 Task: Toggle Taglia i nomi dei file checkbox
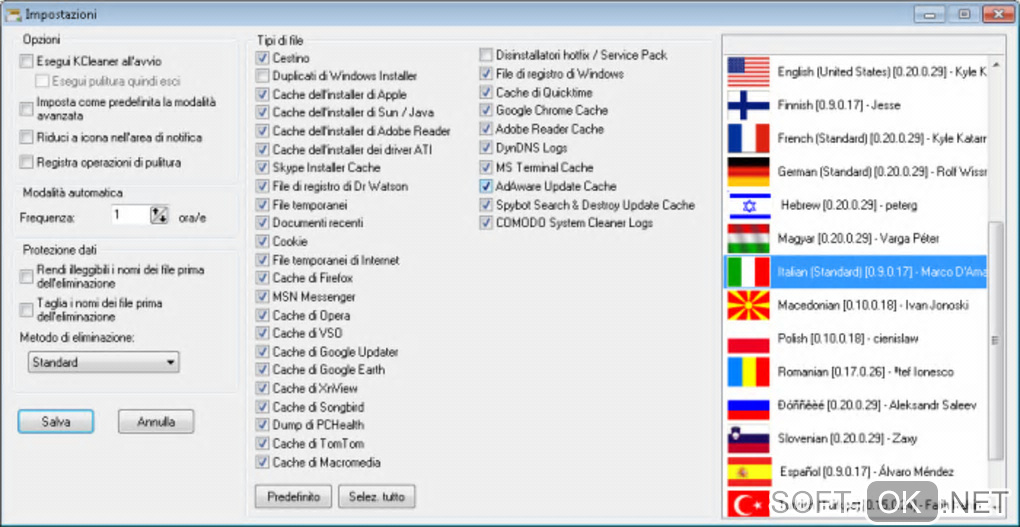26,310
